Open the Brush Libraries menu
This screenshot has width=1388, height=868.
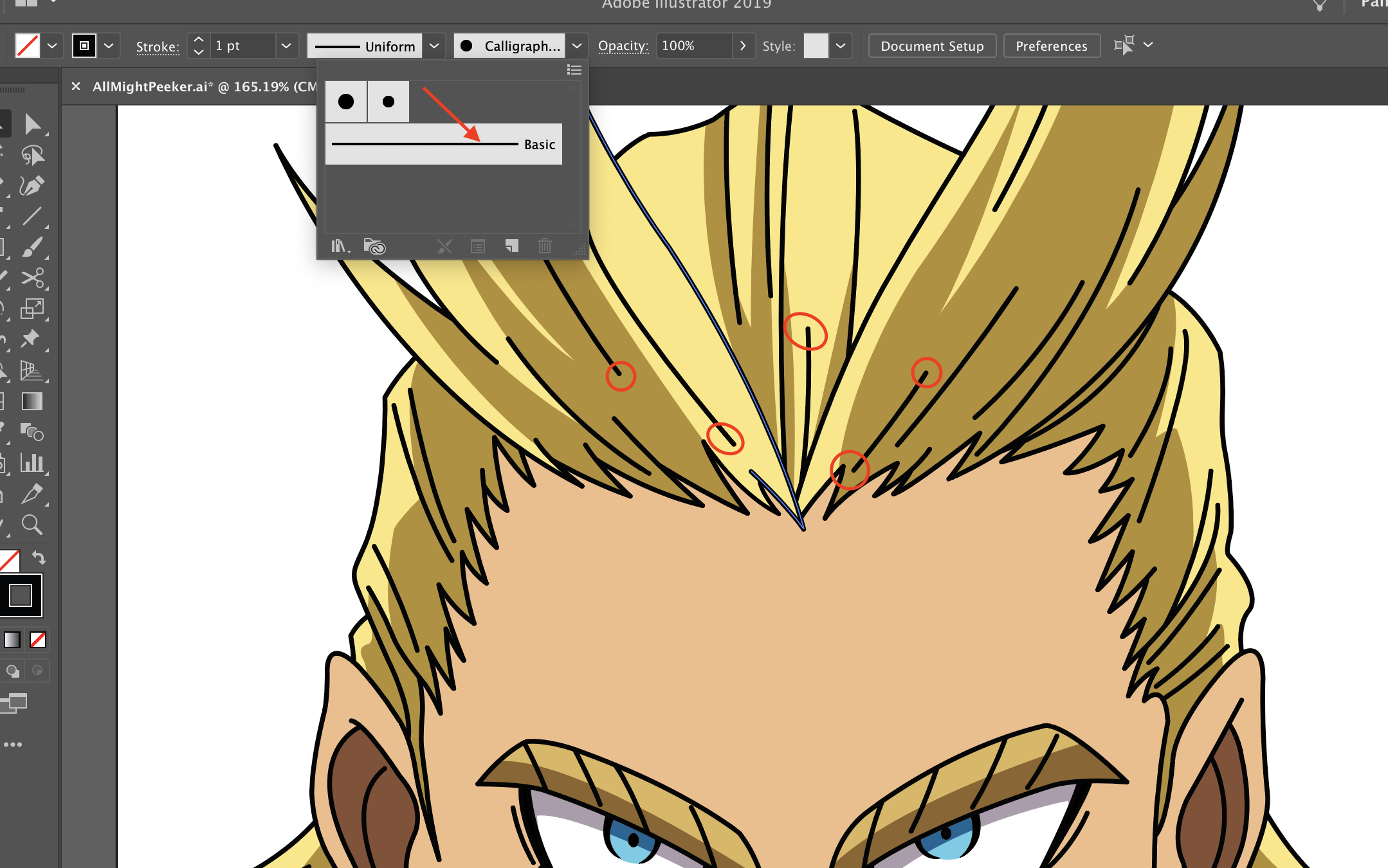[x=340, y=246]
